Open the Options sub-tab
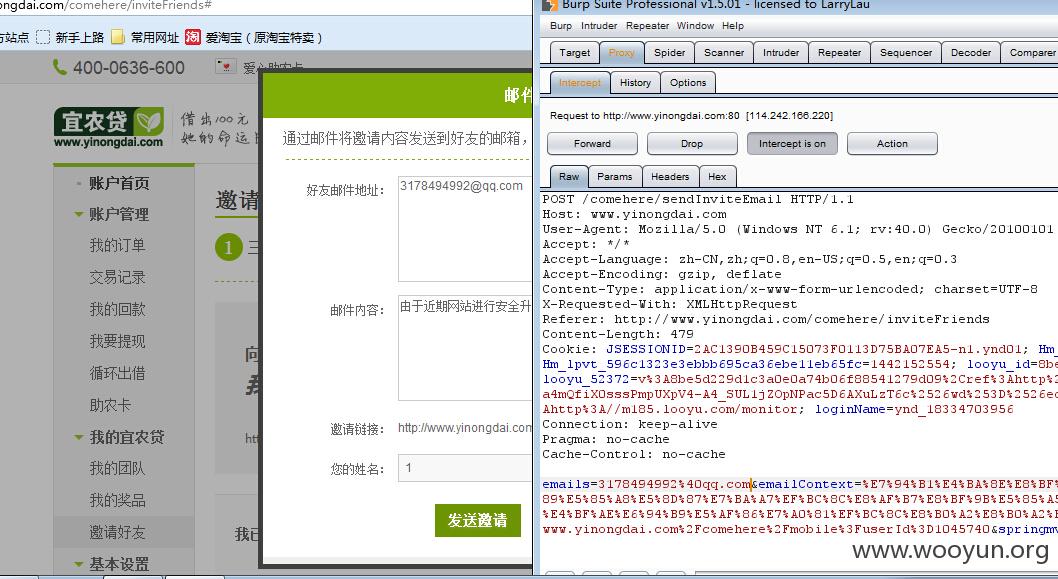This screenshot has width=1058, height=579. click(688, 82)
